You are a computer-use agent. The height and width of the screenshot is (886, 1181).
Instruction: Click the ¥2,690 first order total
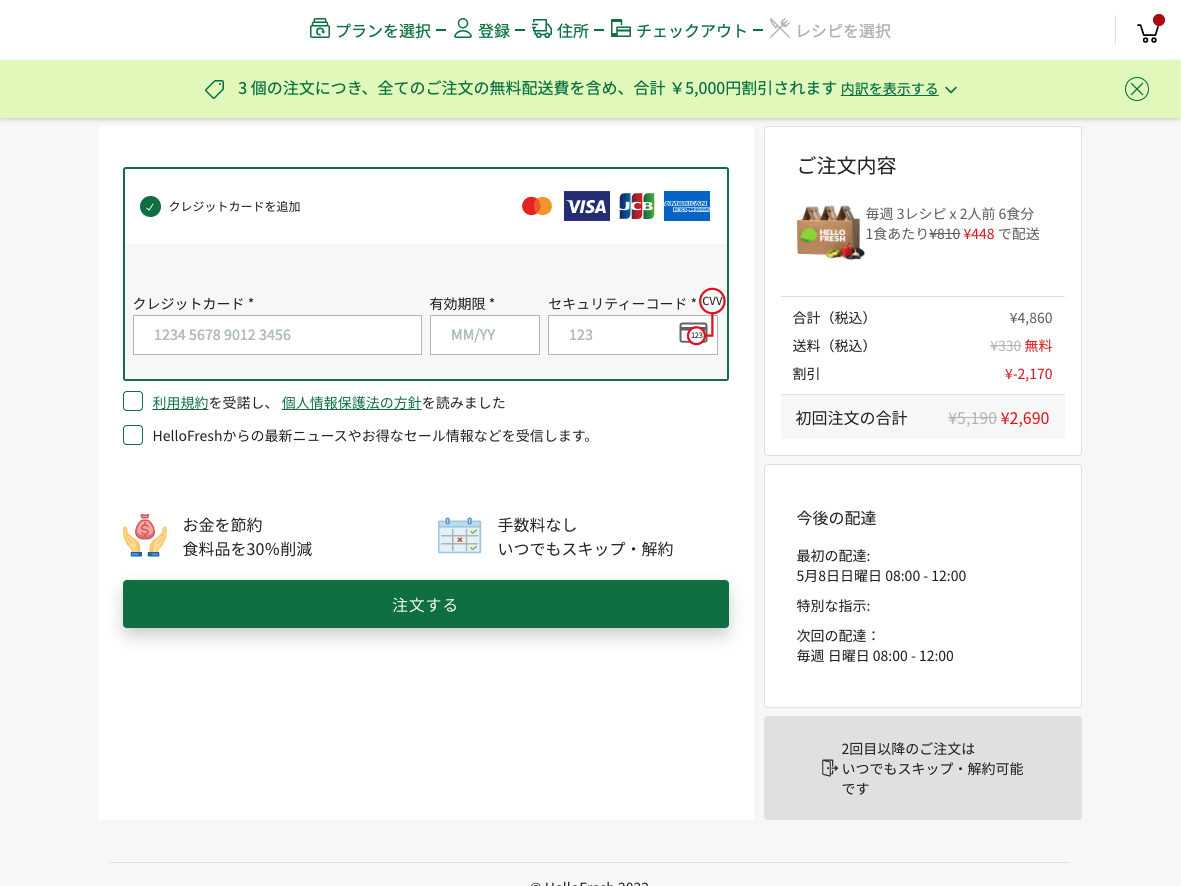pyautogui.click(x=1024, y=418)
